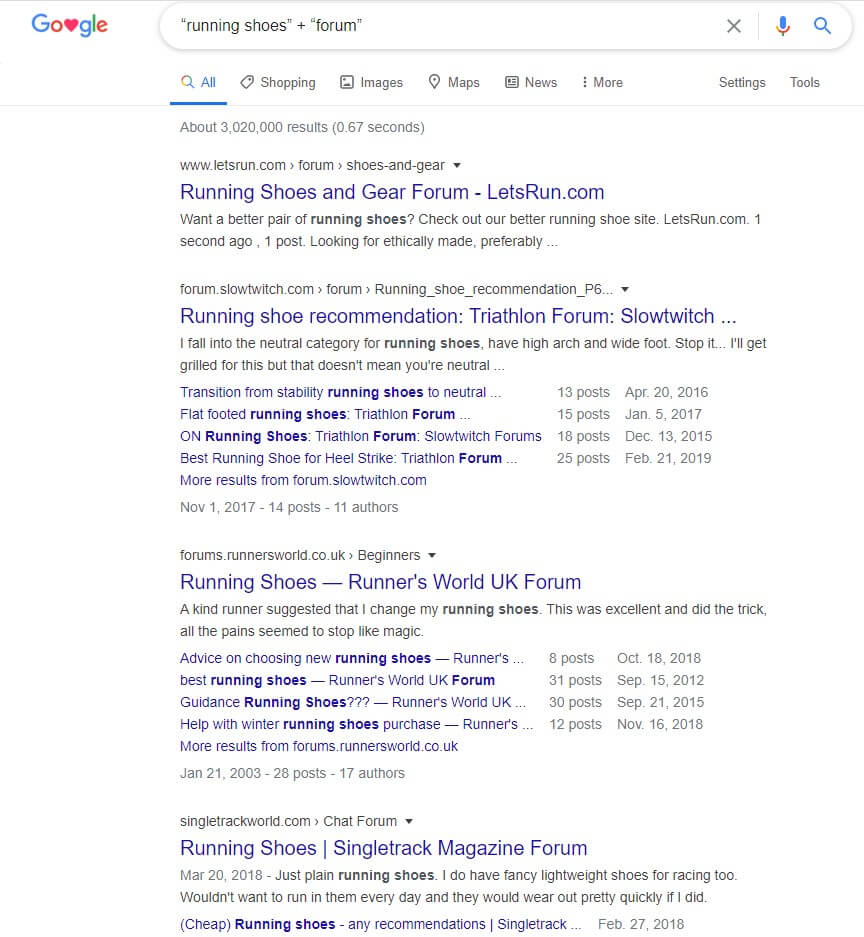Screen dimensions: 864x937
Task: Click More results from forums.runnersworld.co.uk
Action: (319, 746)
